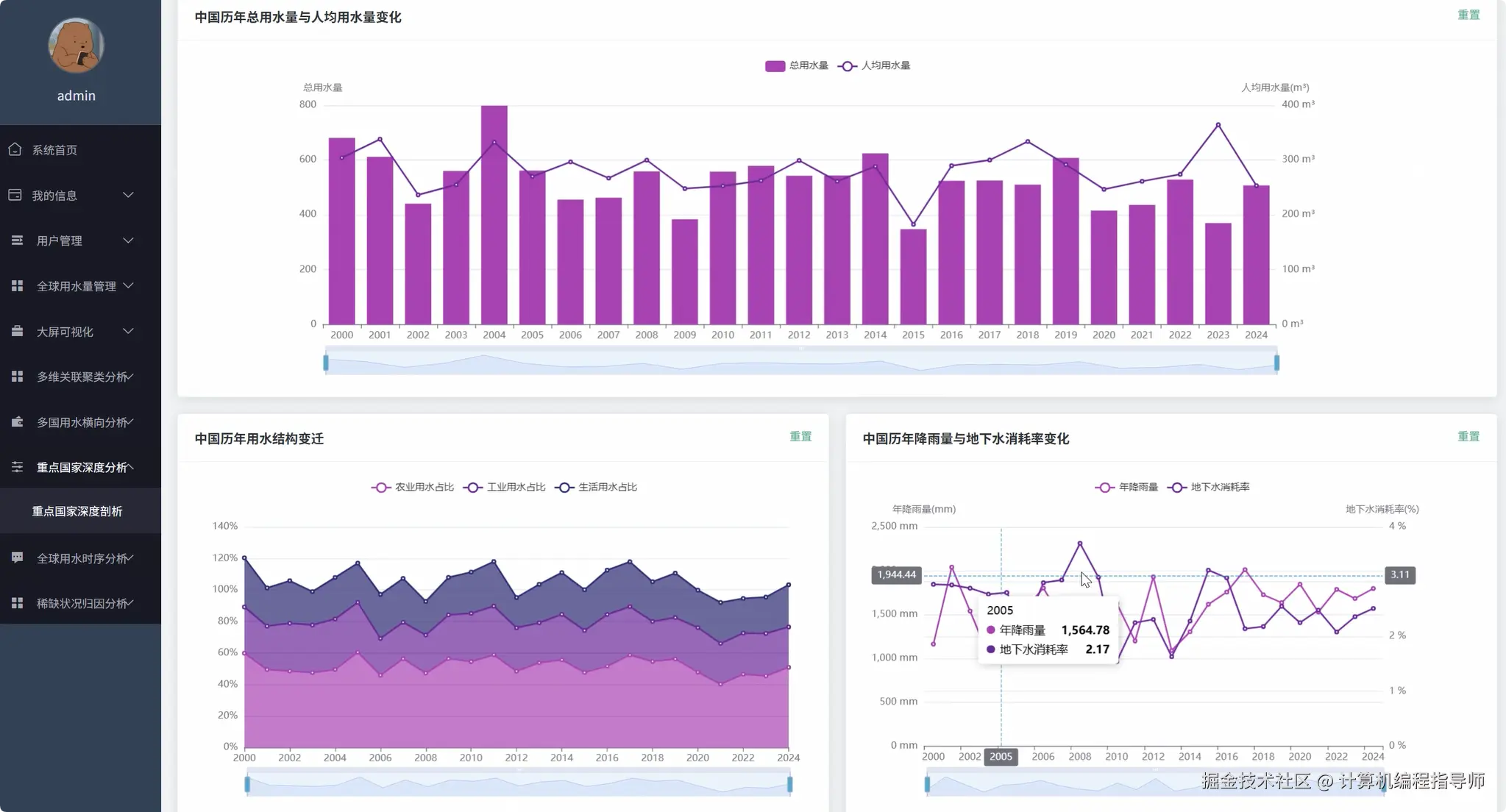Click the list icon beside 用户管理

(x=17, y=241)
